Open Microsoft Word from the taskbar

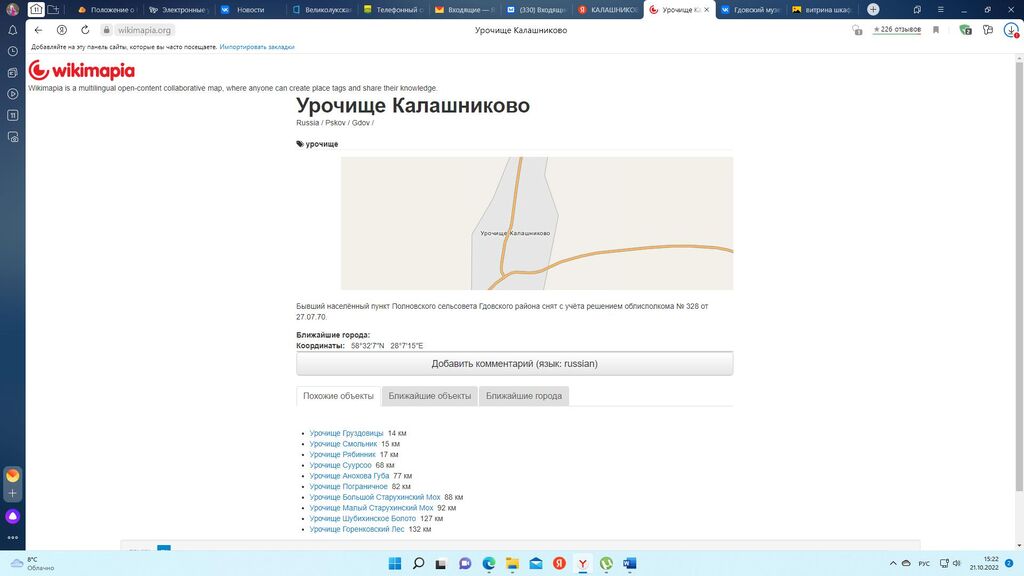click(x=629, y=563)
